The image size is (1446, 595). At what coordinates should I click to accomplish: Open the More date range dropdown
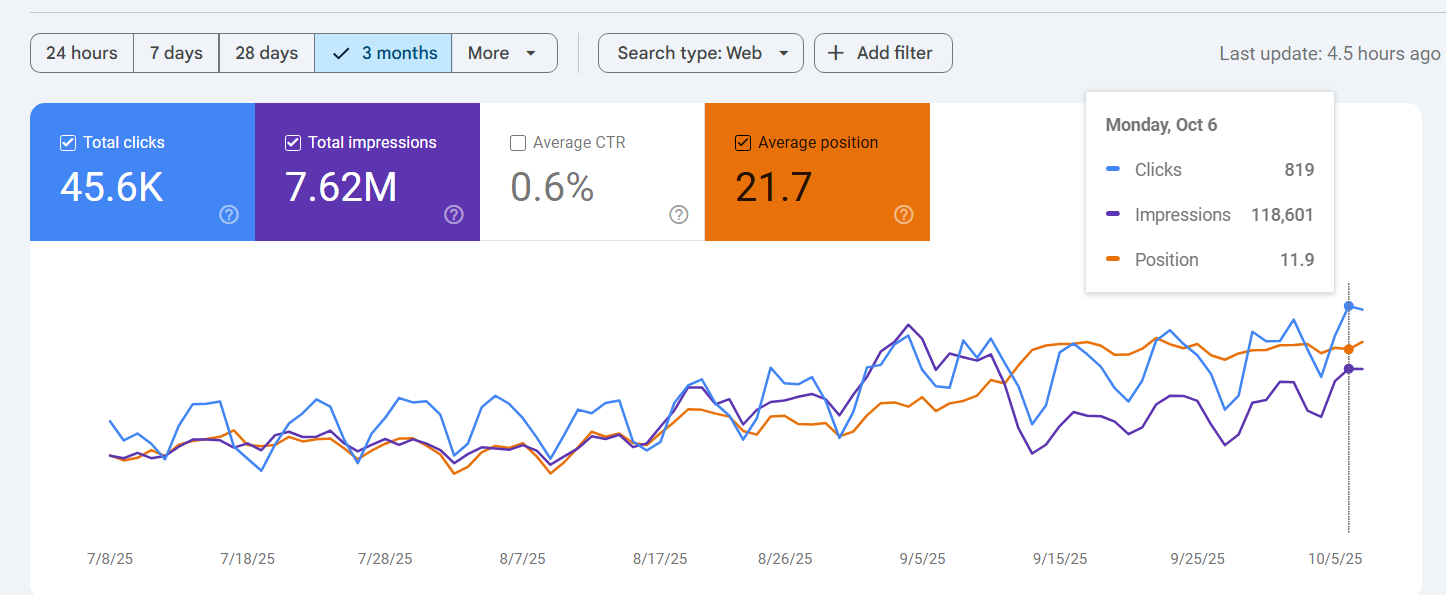pos(504,53)
